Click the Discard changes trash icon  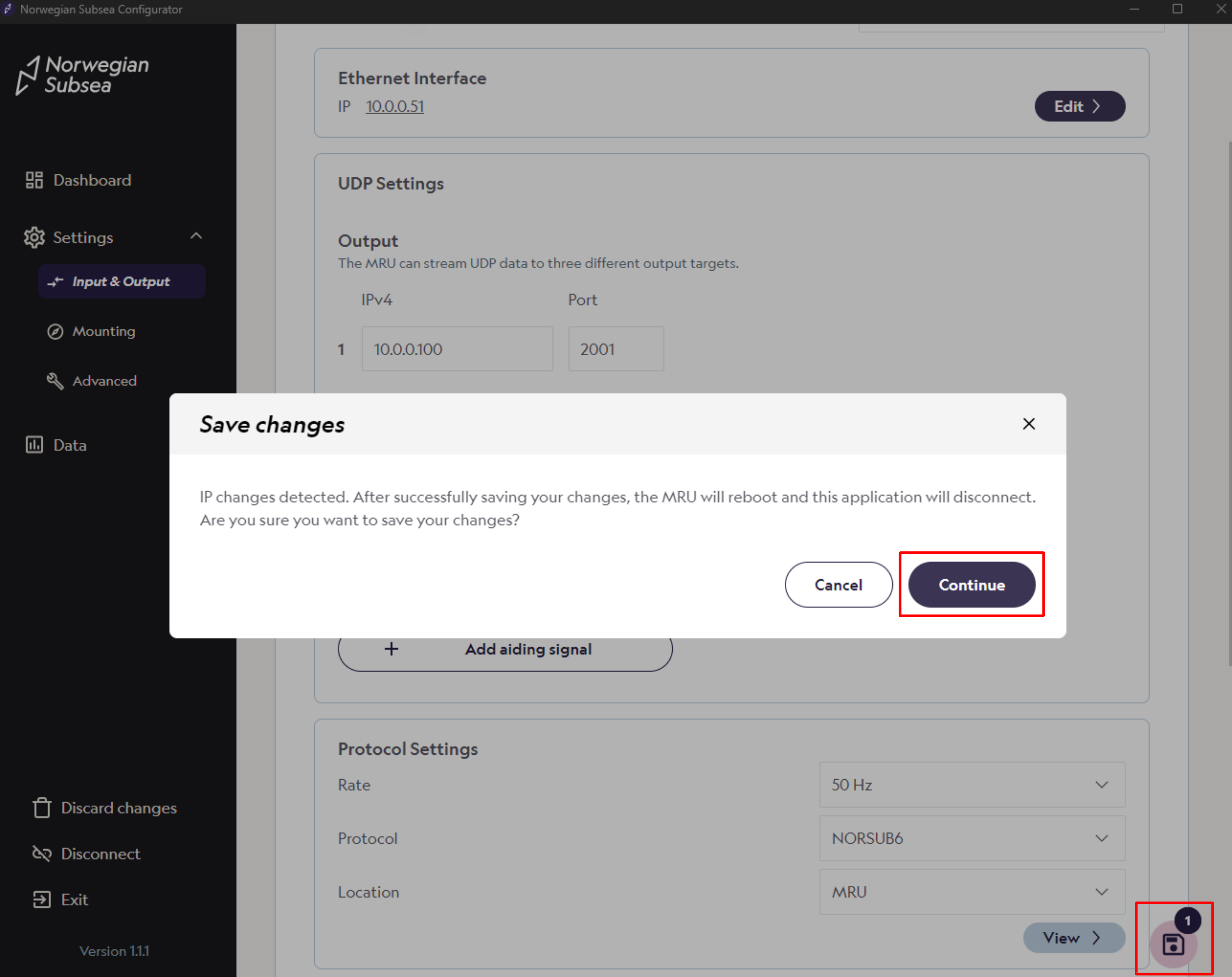(42, 808)
